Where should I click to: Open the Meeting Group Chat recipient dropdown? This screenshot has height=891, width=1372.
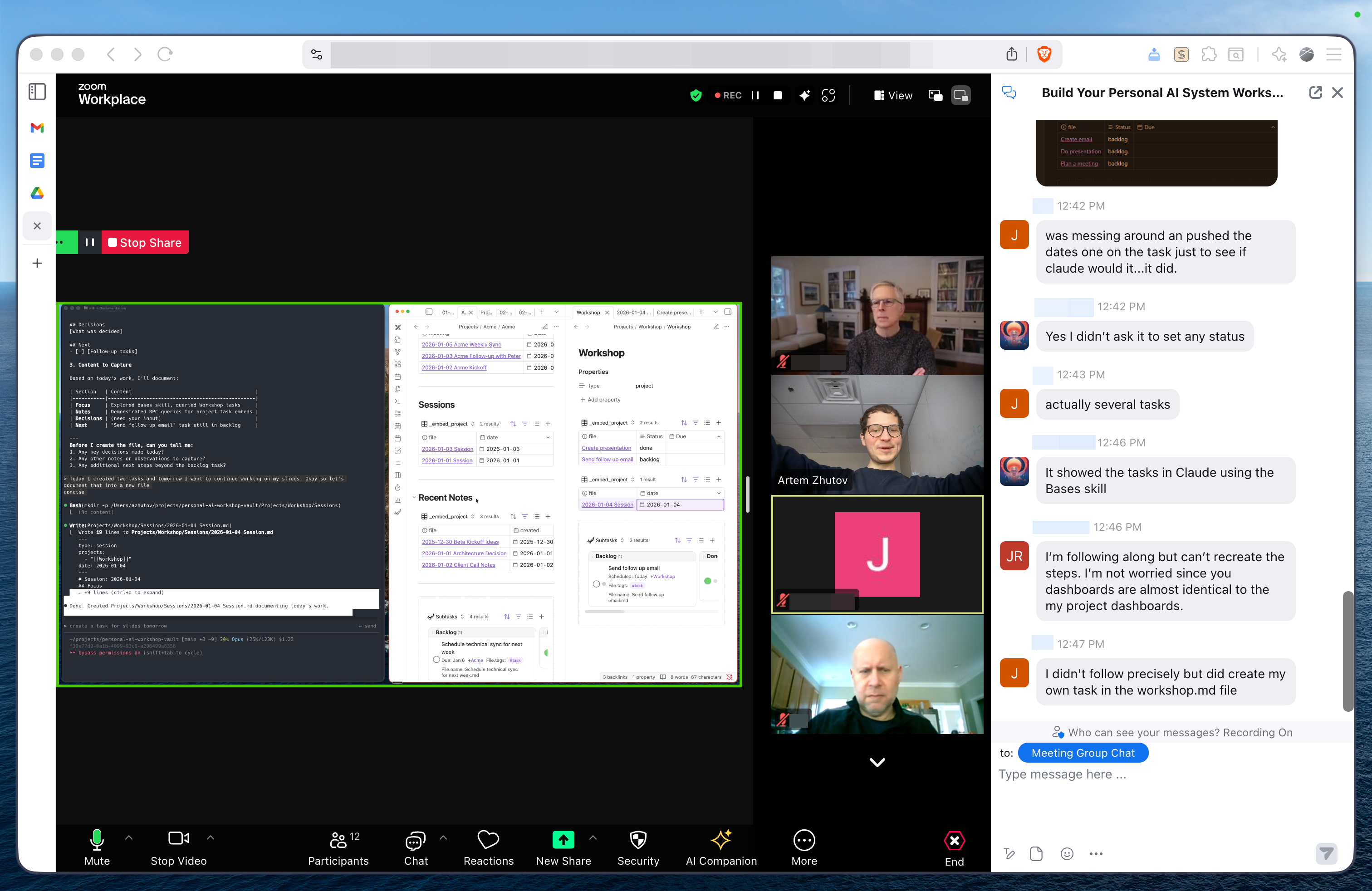pyautogui.click(x=1083, y=752)
